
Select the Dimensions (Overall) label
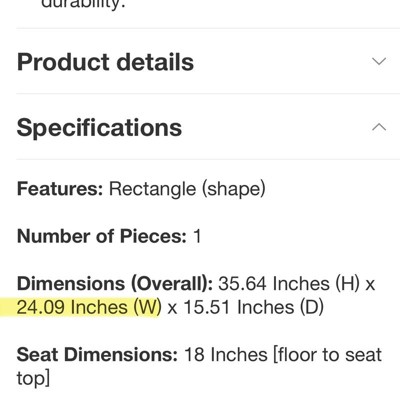(x=115, y=284)
